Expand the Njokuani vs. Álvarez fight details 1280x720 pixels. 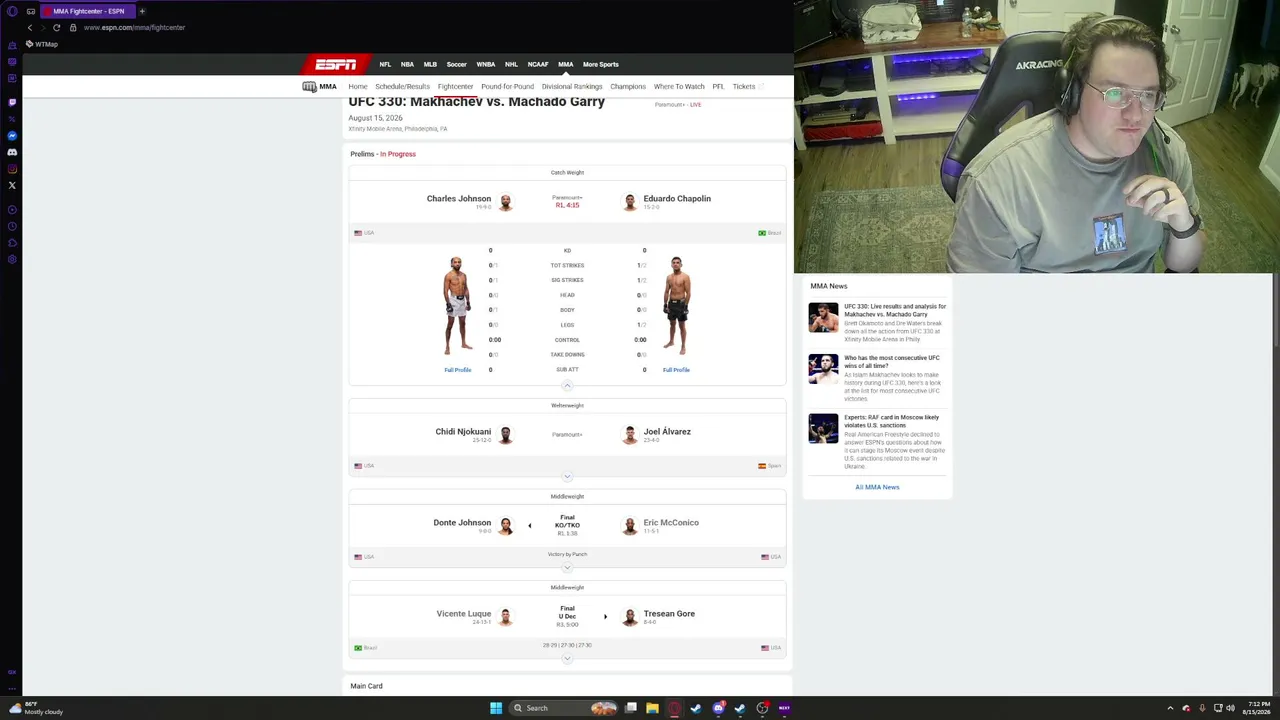(567, 476)
